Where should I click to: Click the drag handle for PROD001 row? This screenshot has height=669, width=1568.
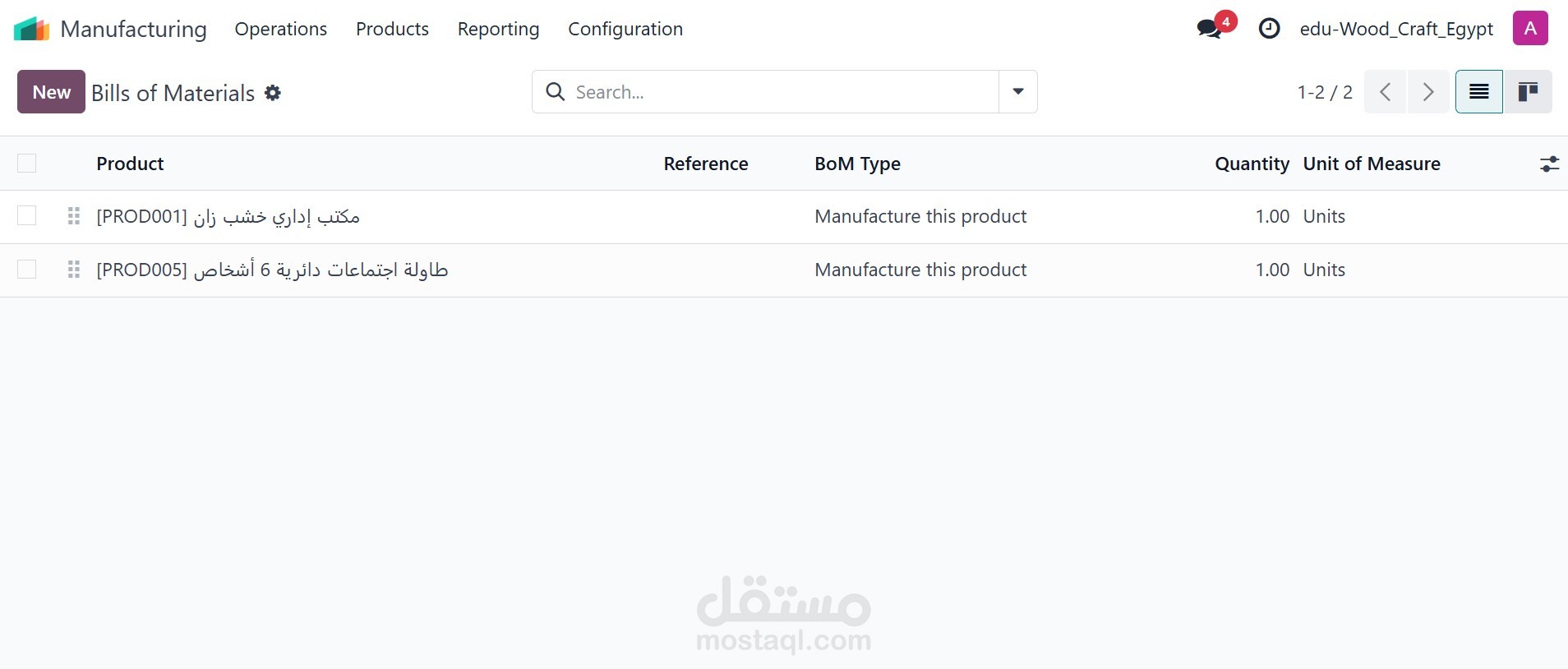[x=74, y=216]
